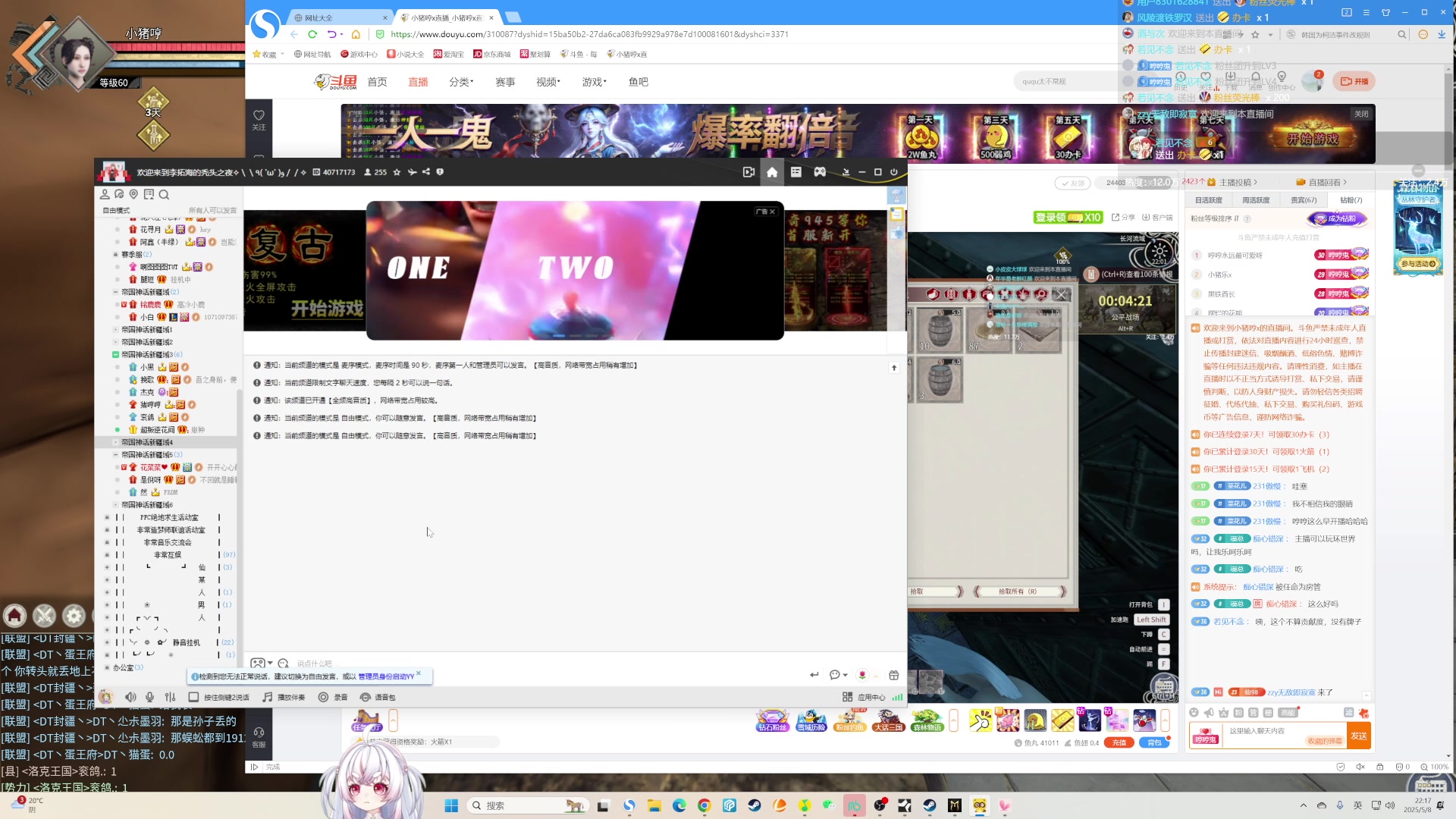
Task: Click the Douyu URL address bar
Action: [x=590, y=34]
